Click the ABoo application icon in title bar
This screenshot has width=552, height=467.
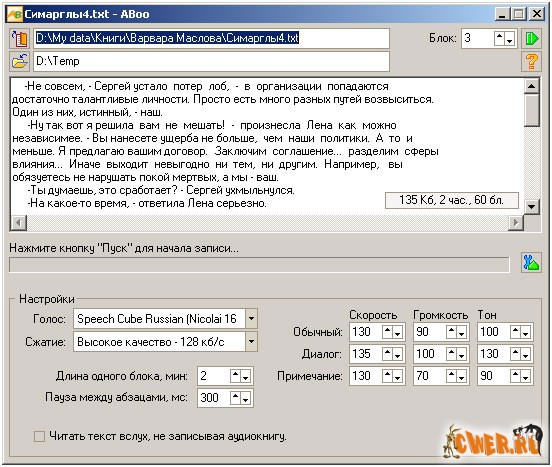(14, 14)
